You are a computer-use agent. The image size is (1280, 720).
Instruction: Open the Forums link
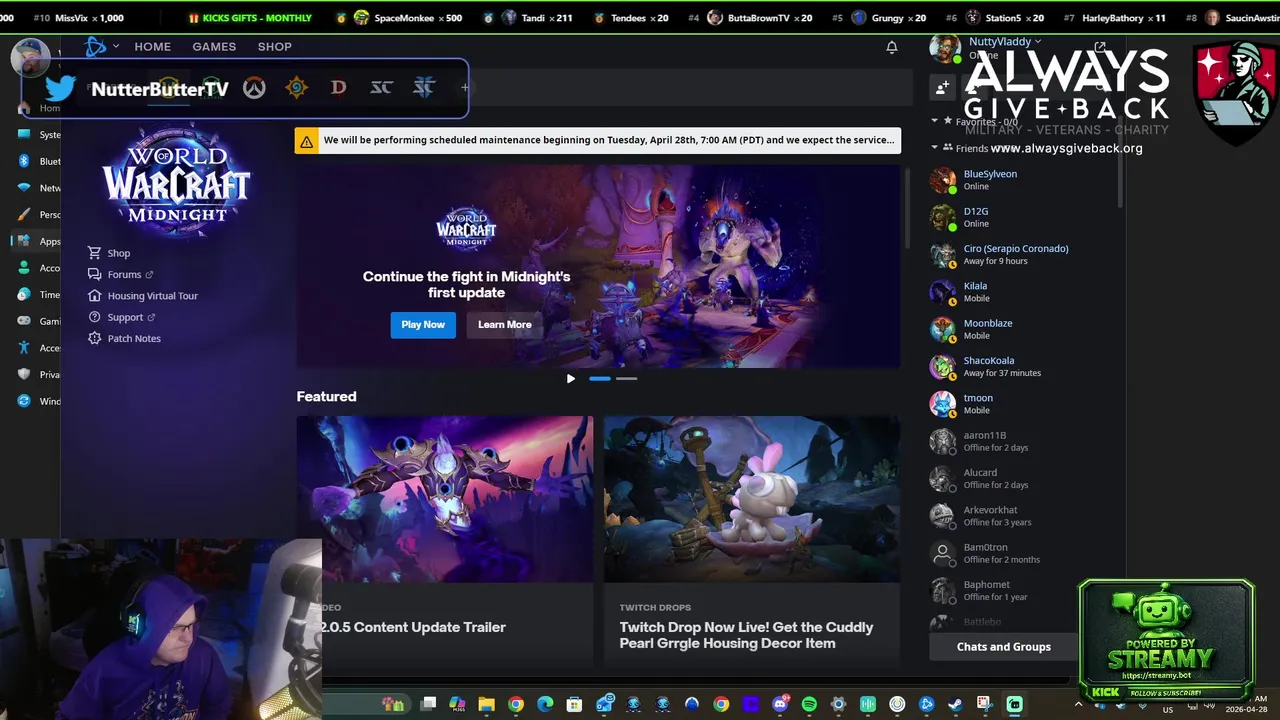pos(120,275)
